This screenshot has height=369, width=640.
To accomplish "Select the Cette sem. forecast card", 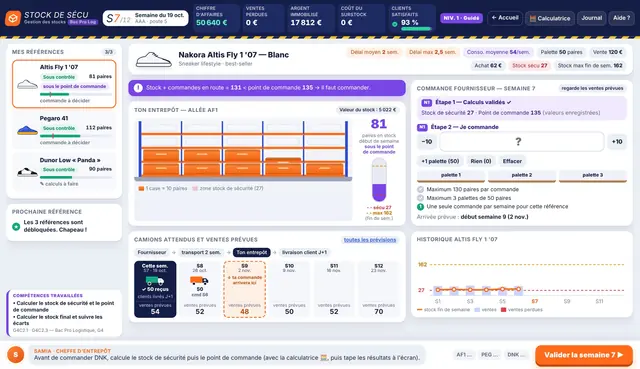I will pos(155,289).
